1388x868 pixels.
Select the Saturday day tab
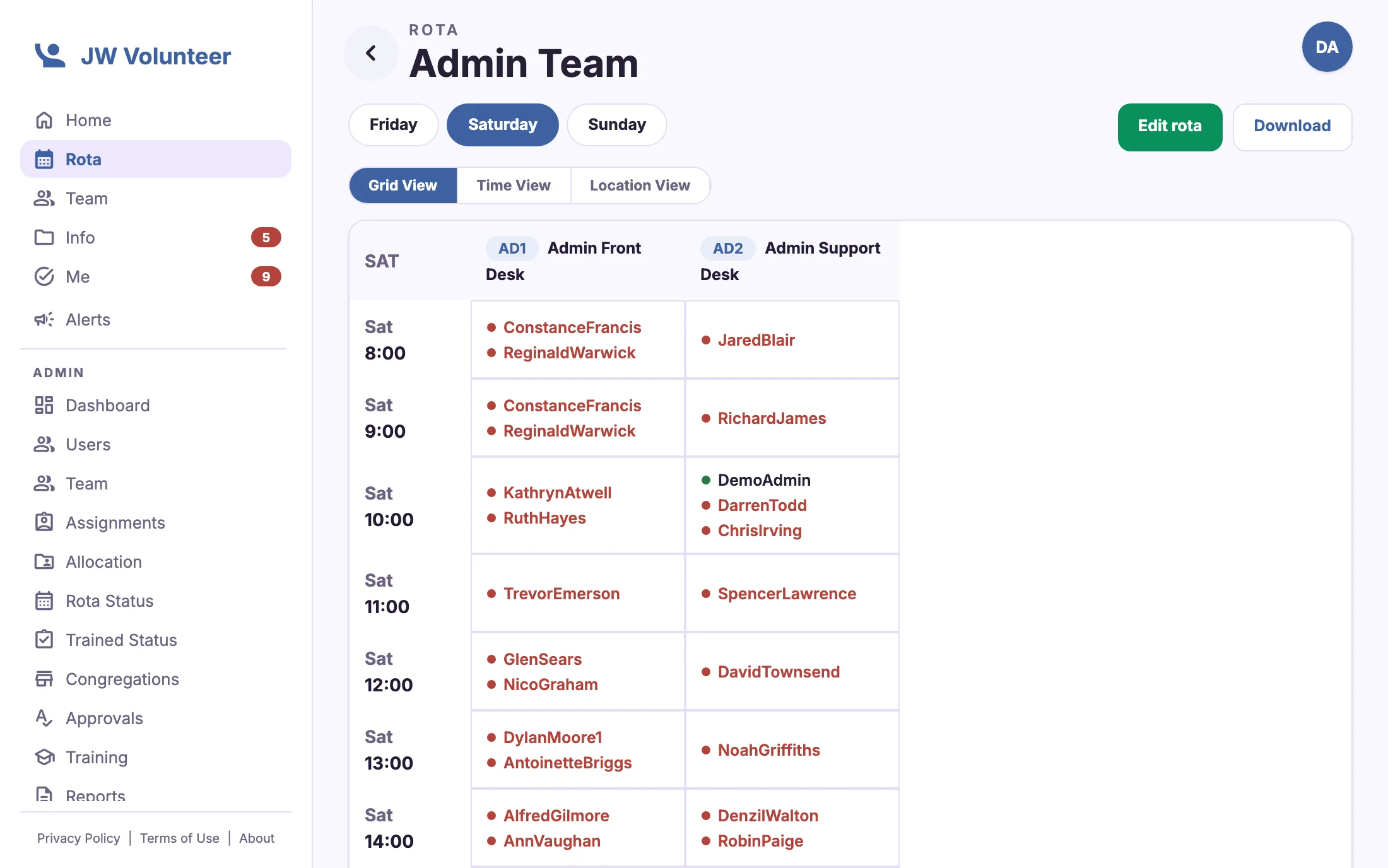coord(503,125)
